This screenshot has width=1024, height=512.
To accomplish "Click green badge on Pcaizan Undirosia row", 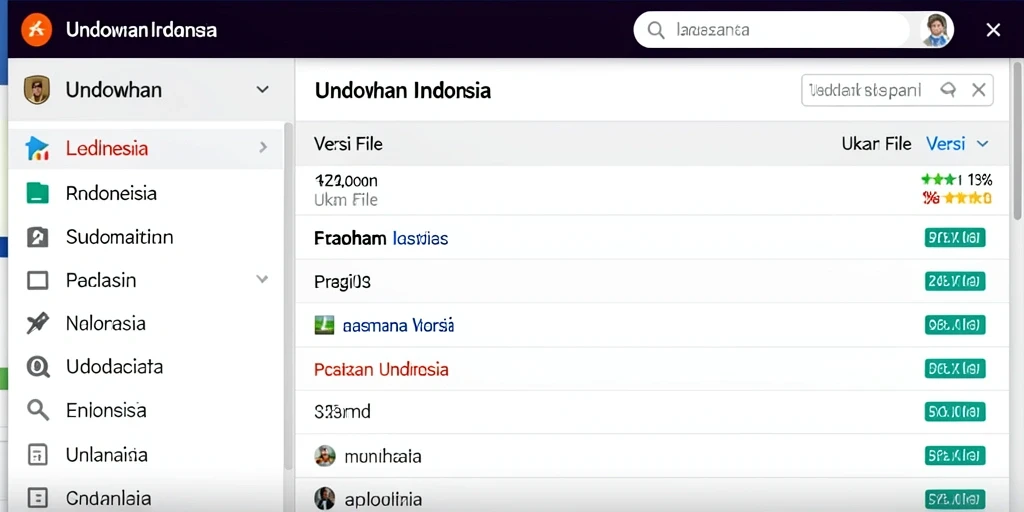I will (x=955, y=369).
